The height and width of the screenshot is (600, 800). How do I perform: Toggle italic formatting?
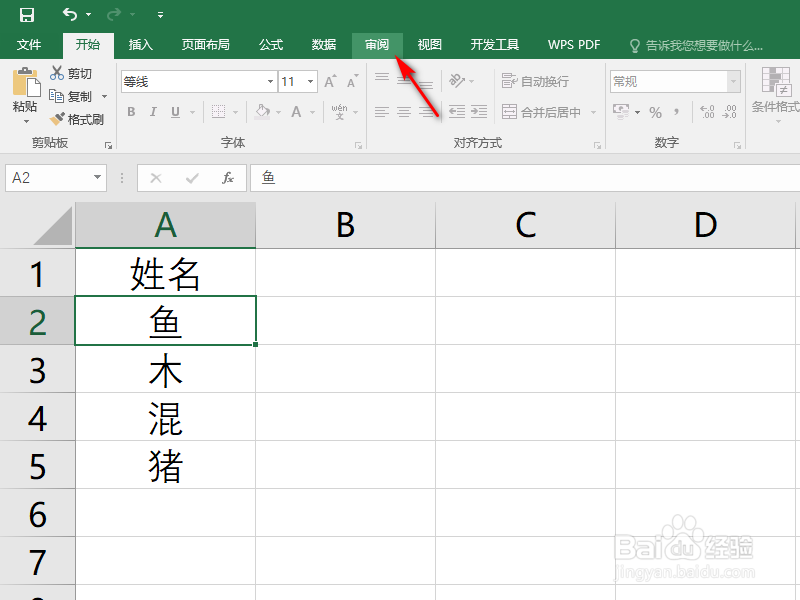153,111
